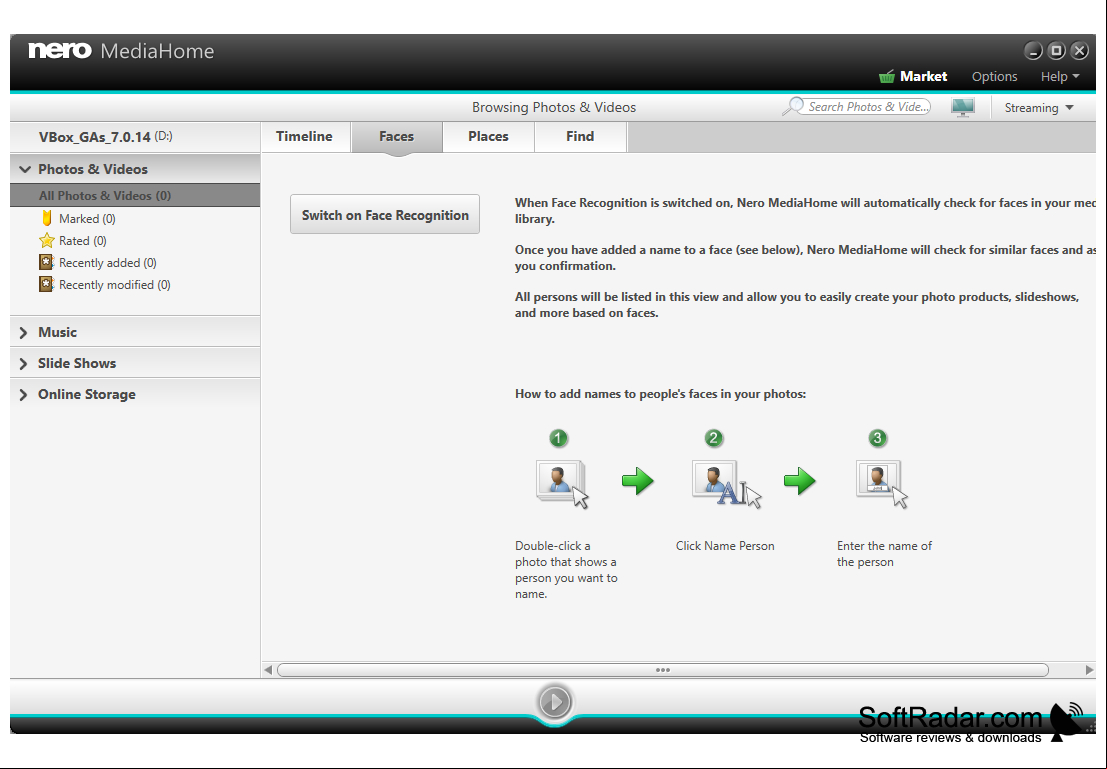Expand the Slide Shows section
This screenshot has height=769, width=1107.
pyautogui.click(x=23, y=363)
